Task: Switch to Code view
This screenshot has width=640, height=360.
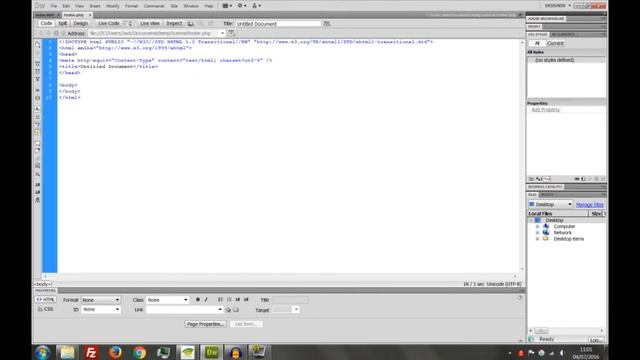Action: (x=46, y=24)
